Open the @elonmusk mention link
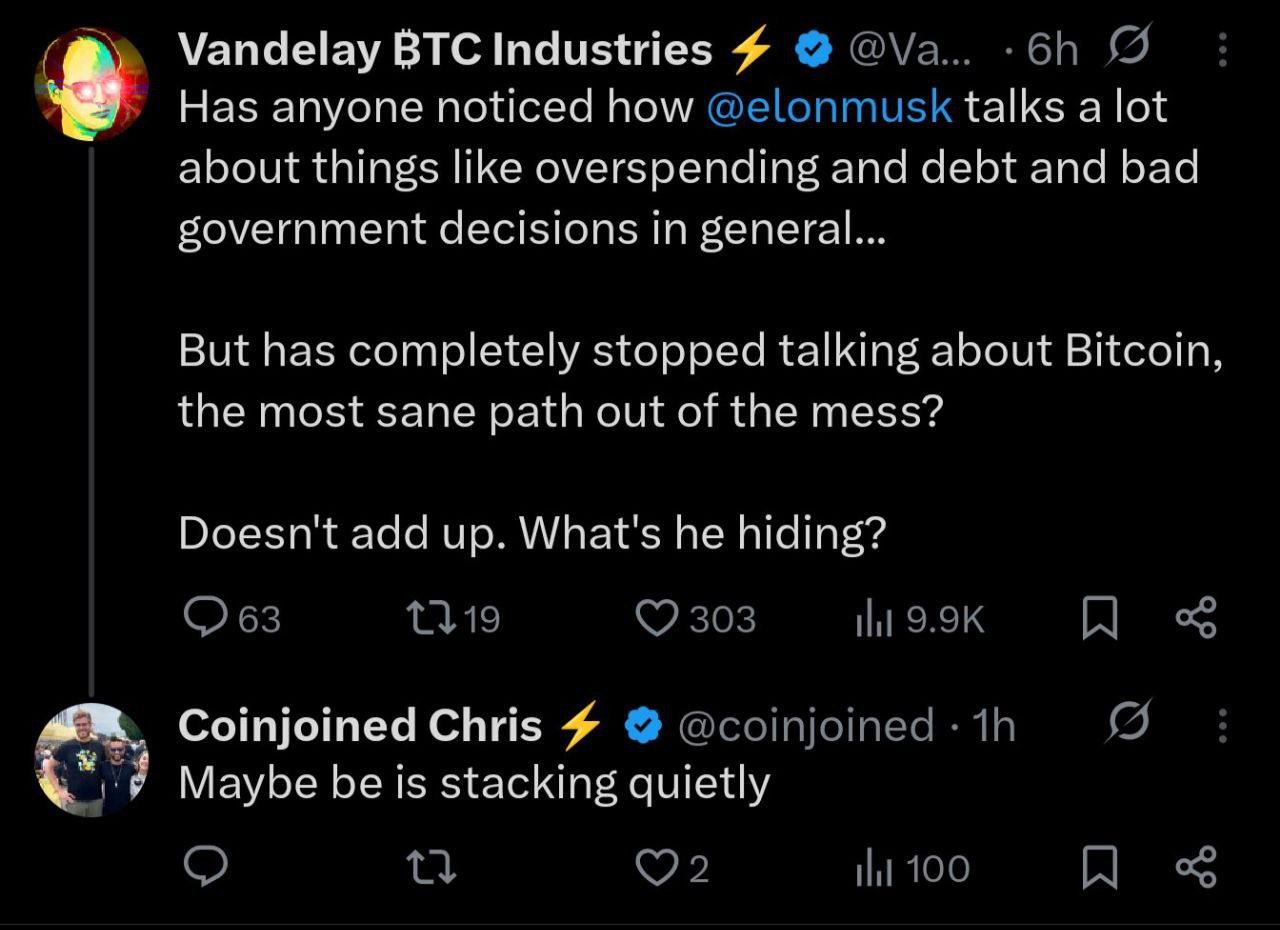This screenshot has height=930, width=1280. pos(829,108)
